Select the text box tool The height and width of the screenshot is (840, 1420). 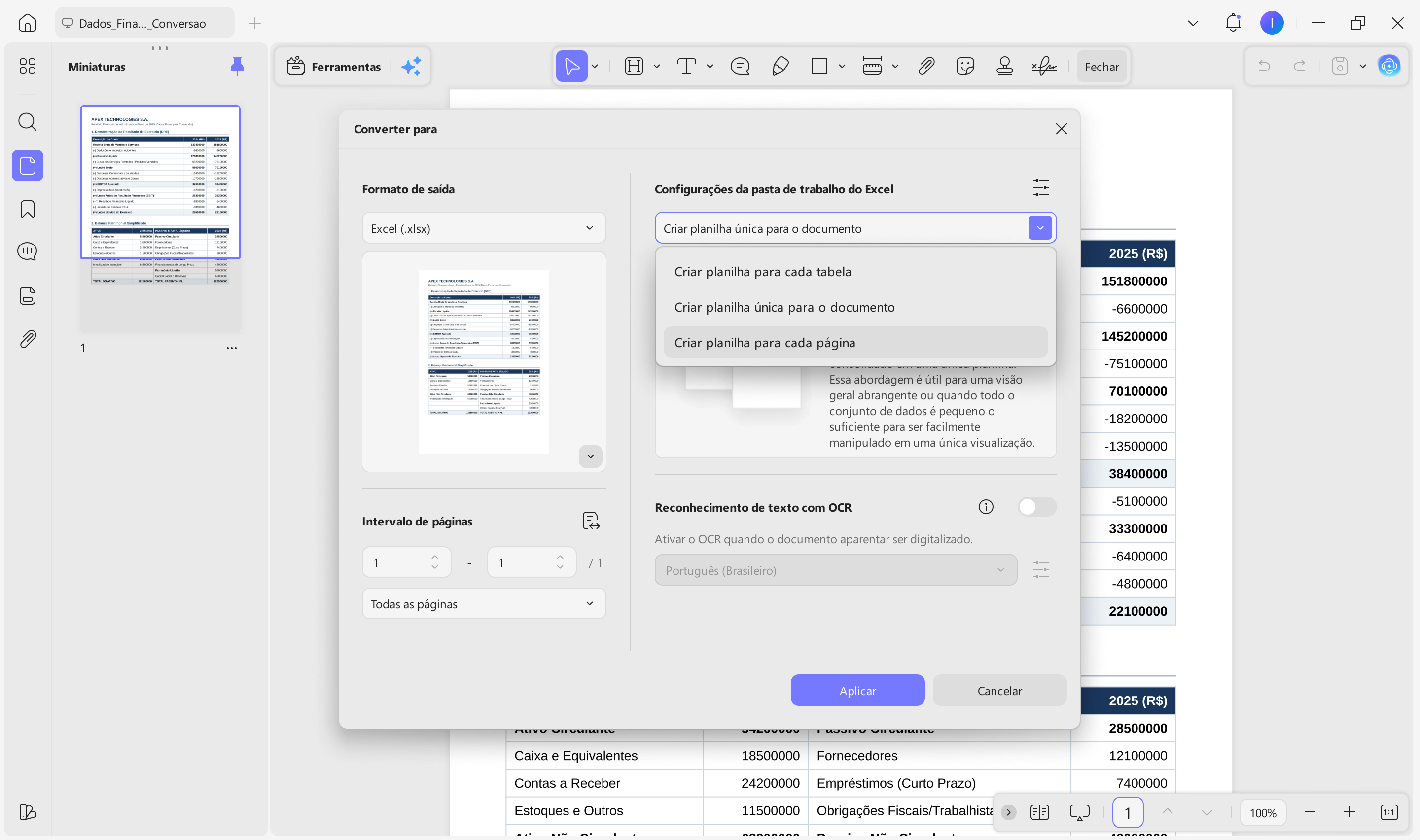pos(686,66)
